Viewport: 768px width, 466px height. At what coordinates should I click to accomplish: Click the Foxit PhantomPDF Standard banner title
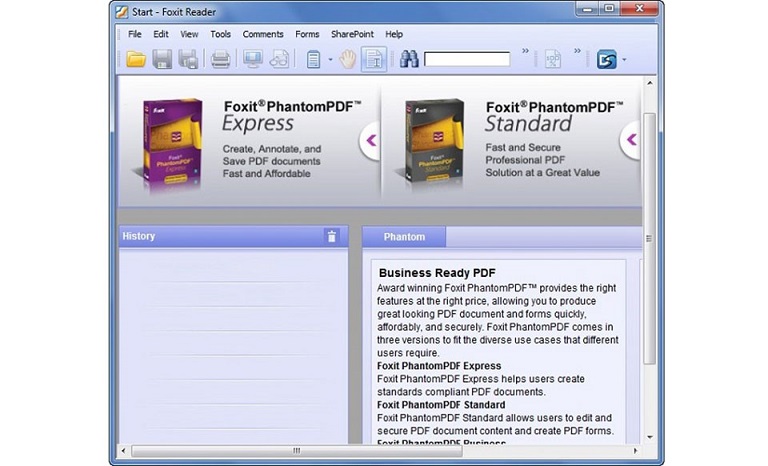click(554, 116)
